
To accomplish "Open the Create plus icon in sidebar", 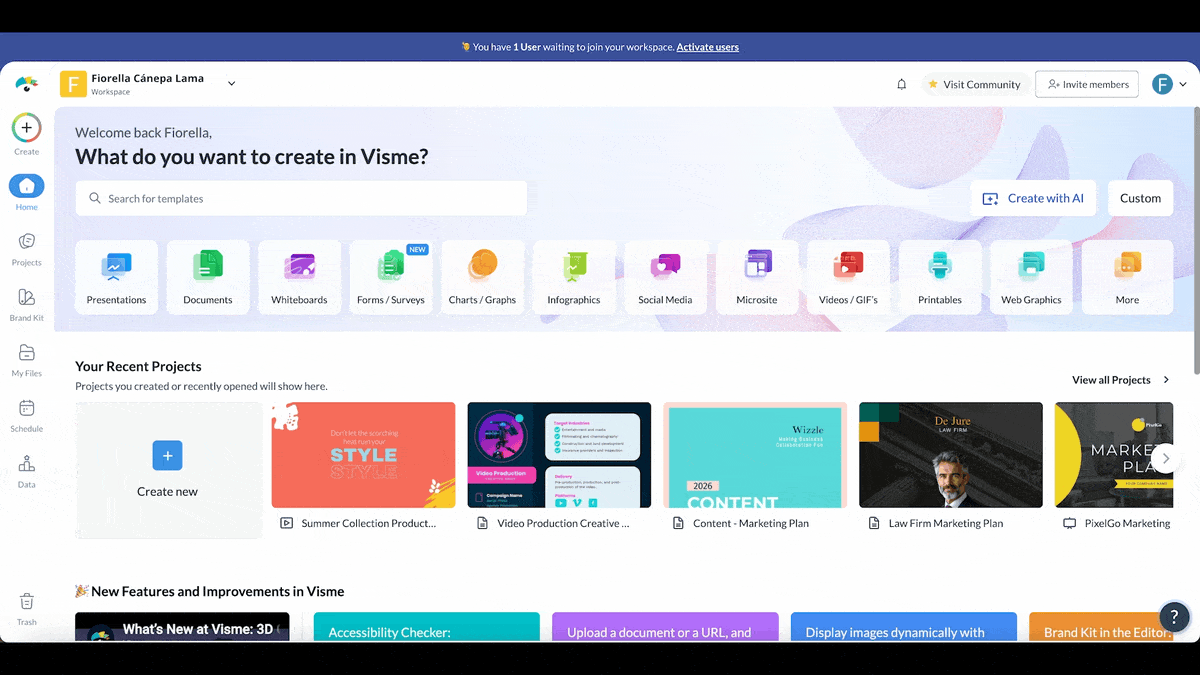I will [27, 128].
